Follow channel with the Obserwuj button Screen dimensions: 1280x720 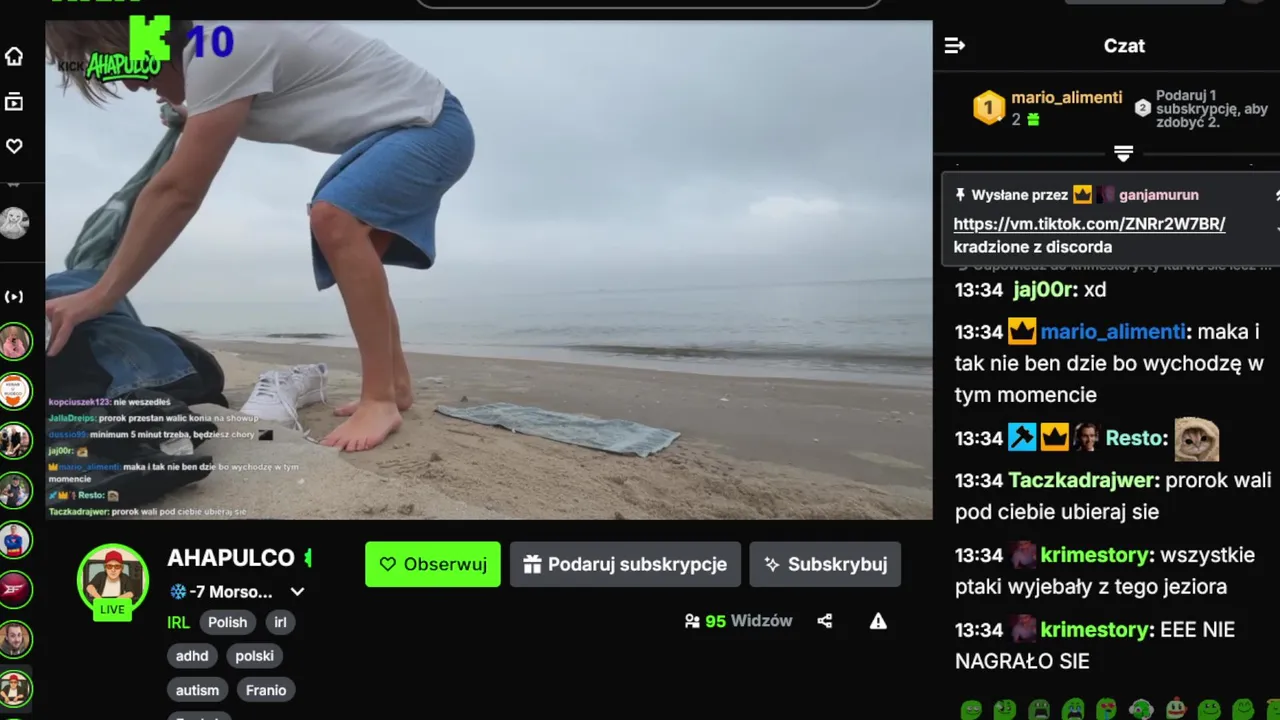click(433, 564)
